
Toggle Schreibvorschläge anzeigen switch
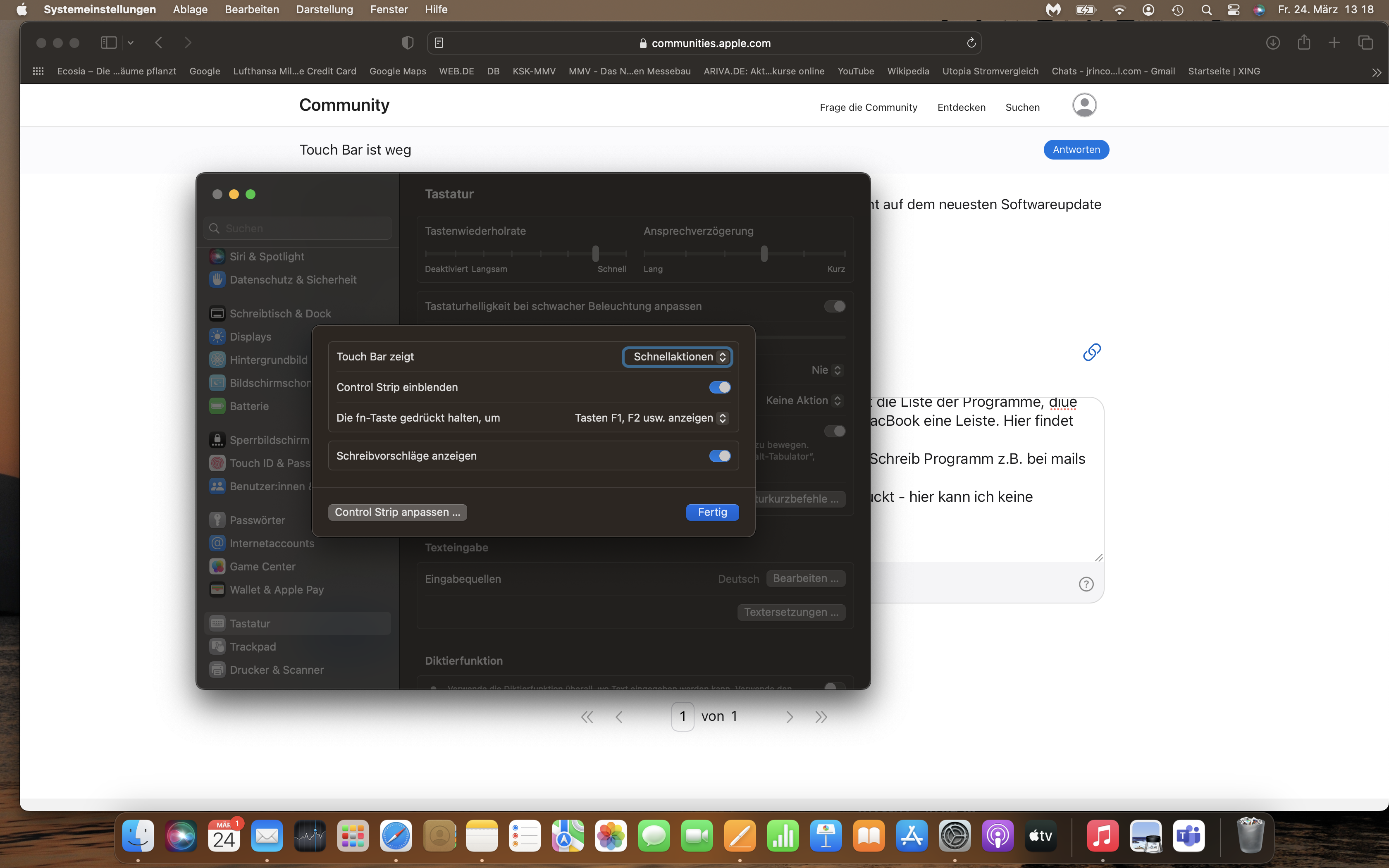(720, 456)
